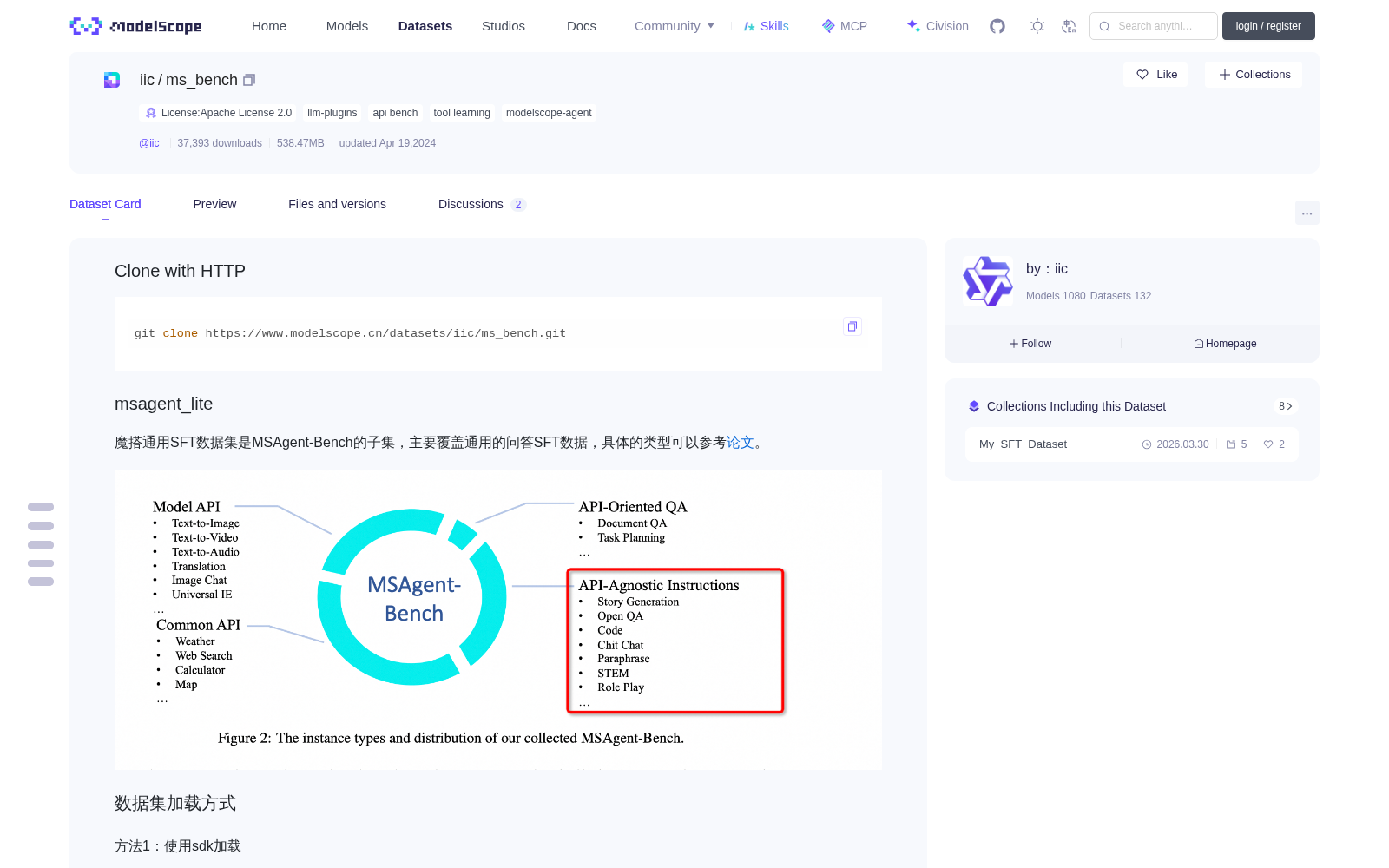Open the GitHub icon link
Viewport: 1389px width, 868px height.
[997, 26]
